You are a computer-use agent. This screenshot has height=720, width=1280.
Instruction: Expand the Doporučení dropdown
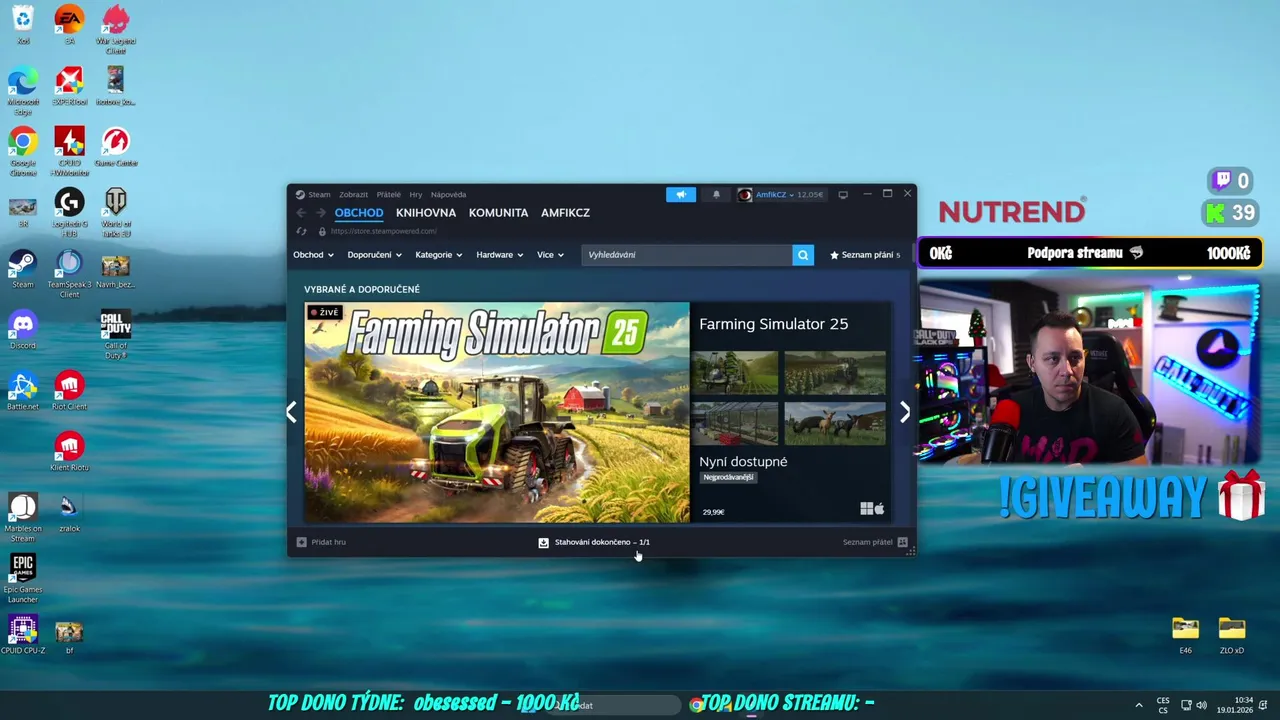[374, 255]
